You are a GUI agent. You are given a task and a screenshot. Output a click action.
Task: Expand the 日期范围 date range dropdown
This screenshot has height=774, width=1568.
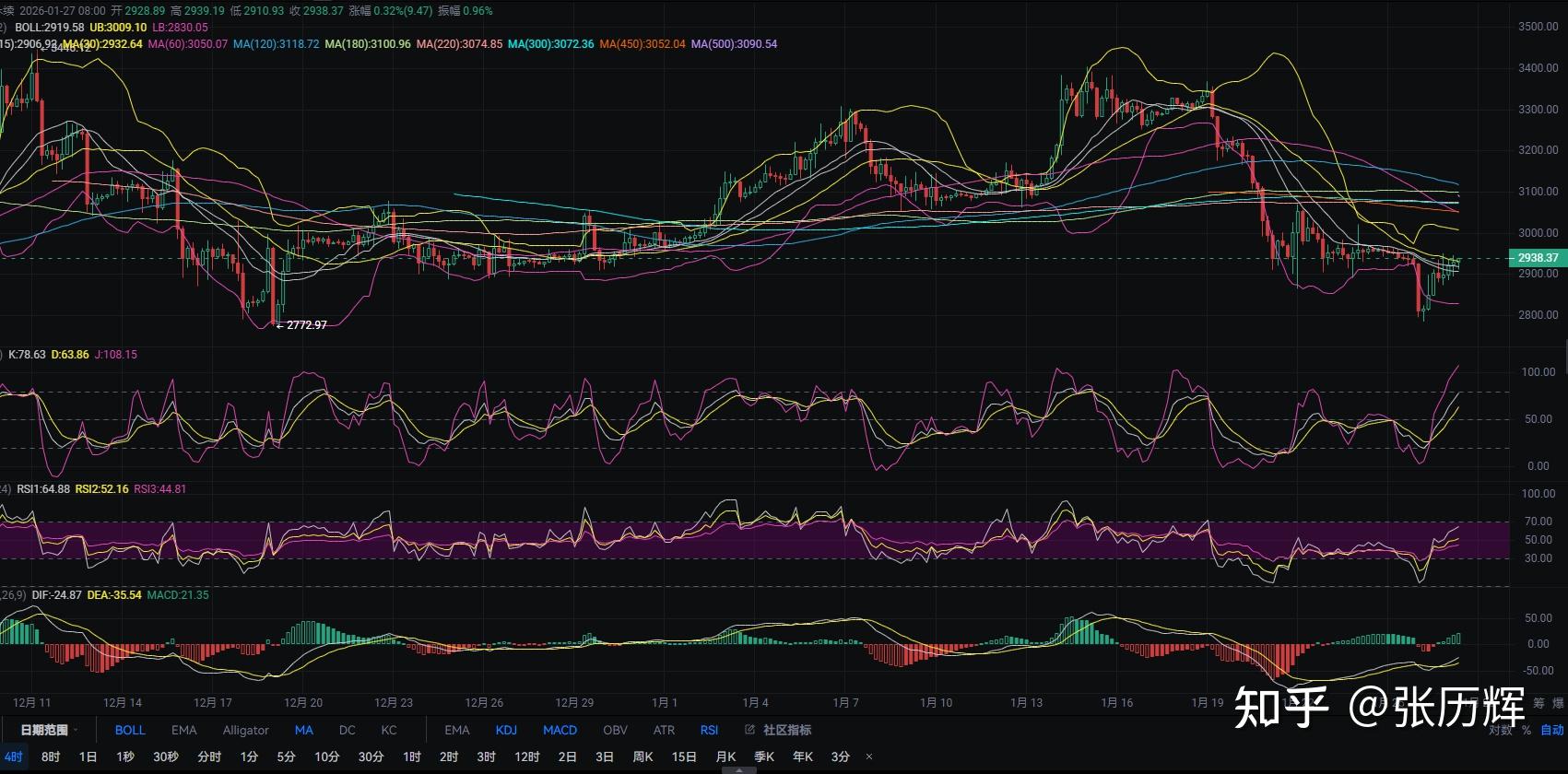(48, 730)
